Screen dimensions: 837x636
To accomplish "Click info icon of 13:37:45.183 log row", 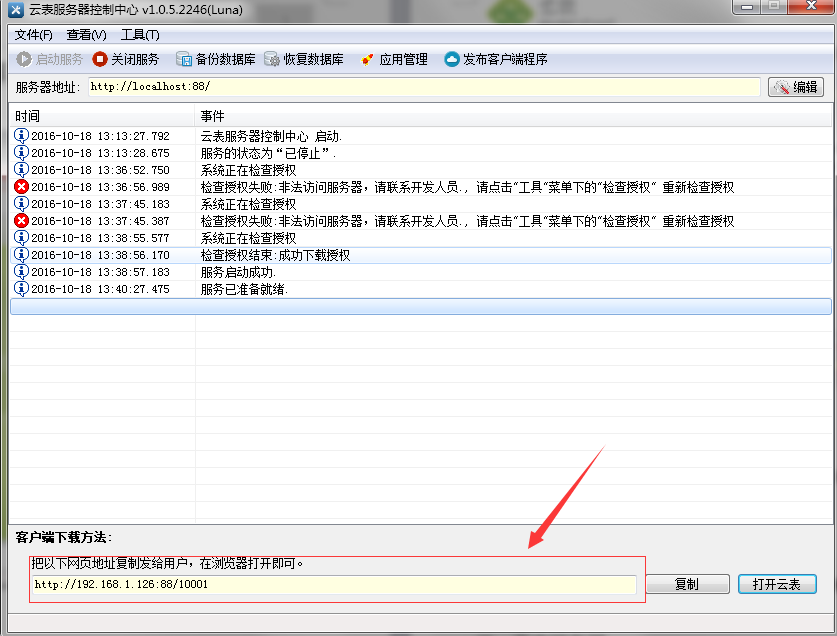I will click(x=21, y=204).
